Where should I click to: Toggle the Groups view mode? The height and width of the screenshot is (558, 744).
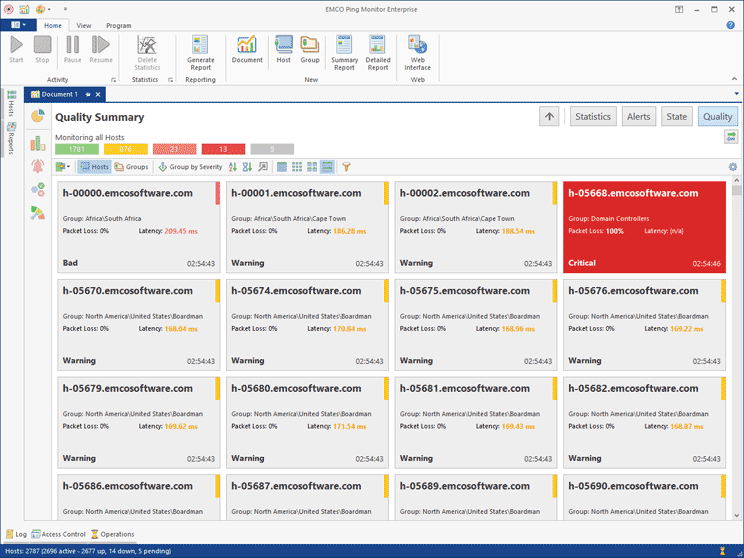pyautogui.click(x=132, y=167)
